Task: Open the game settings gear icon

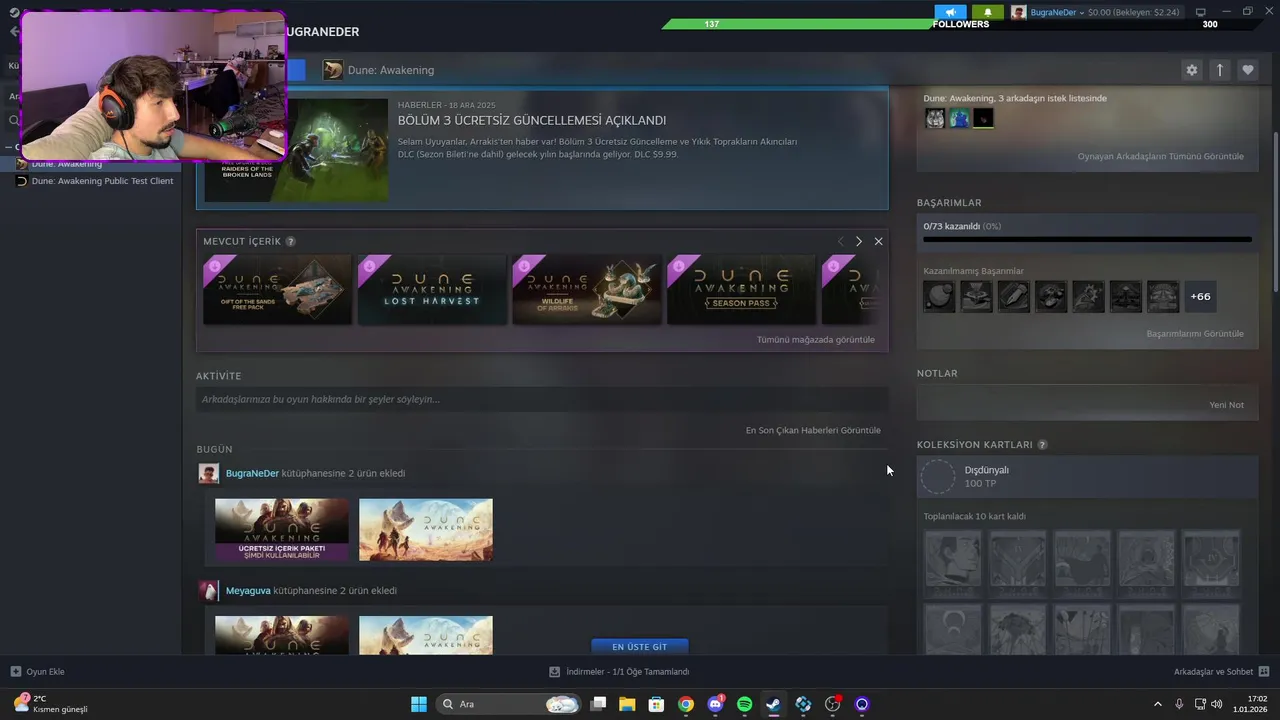Action: pyautogui.click(x=1191, y=70)
